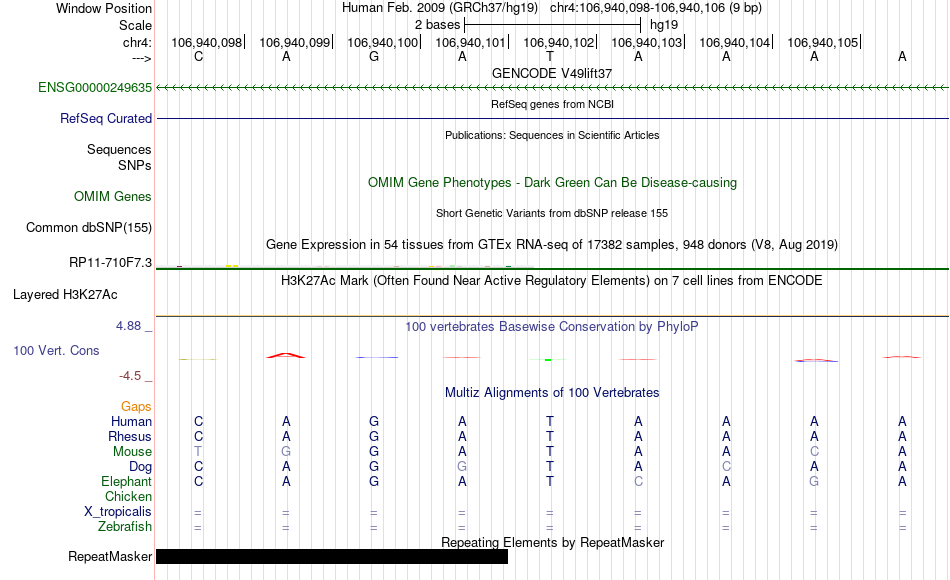Click the black RepeatMasker element bar
Screen dimensions: 950x580
[332, 556]
